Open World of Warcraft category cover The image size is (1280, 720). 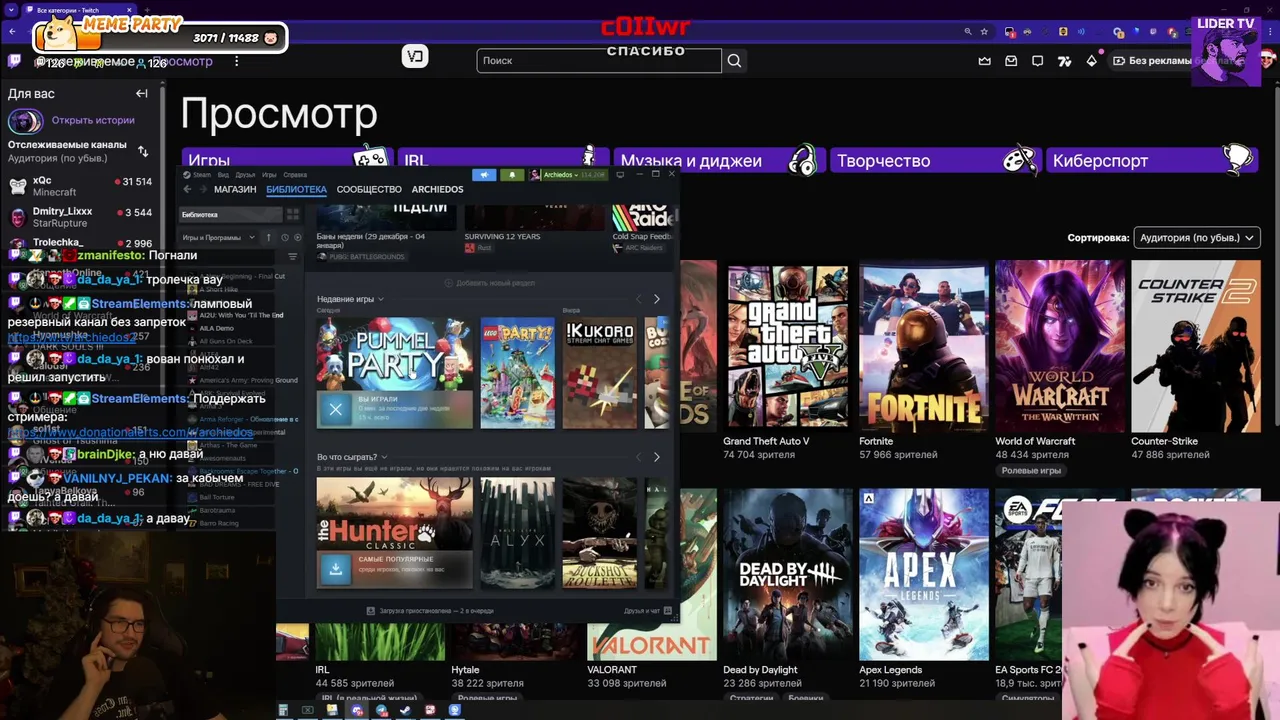pos(1059,345)
